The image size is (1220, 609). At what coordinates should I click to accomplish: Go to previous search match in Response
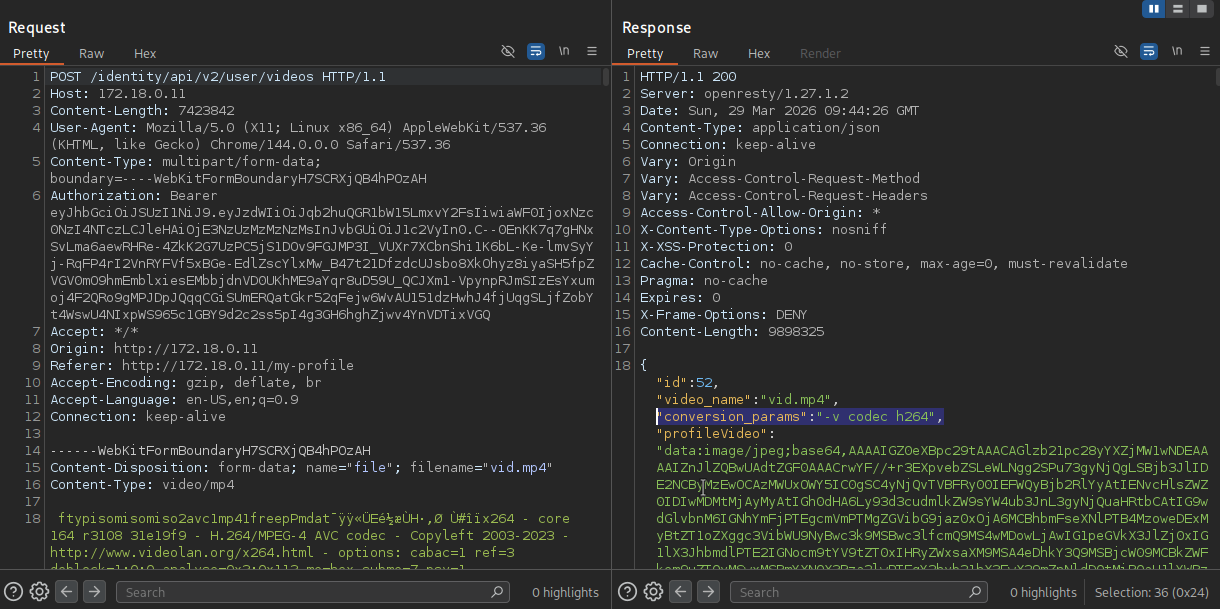tap(680, 591)
